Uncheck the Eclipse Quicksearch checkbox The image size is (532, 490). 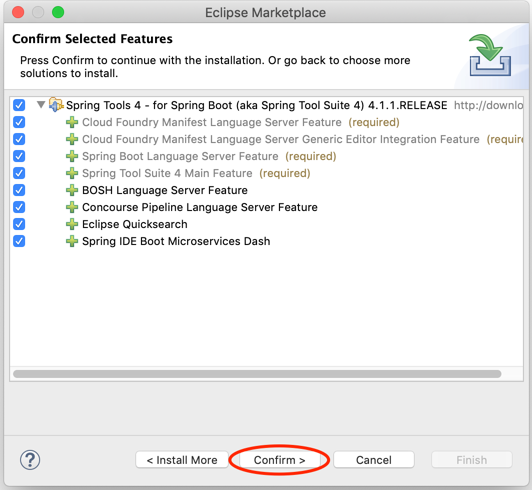(19, 224)
